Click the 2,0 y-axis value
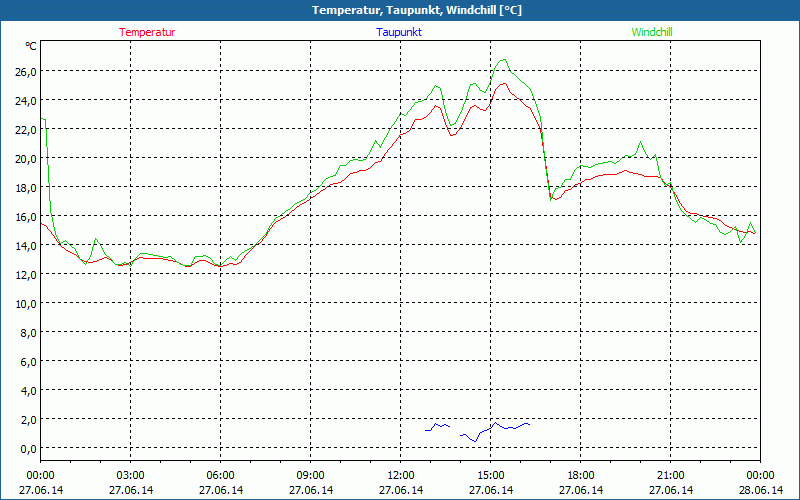 point(28,420)
